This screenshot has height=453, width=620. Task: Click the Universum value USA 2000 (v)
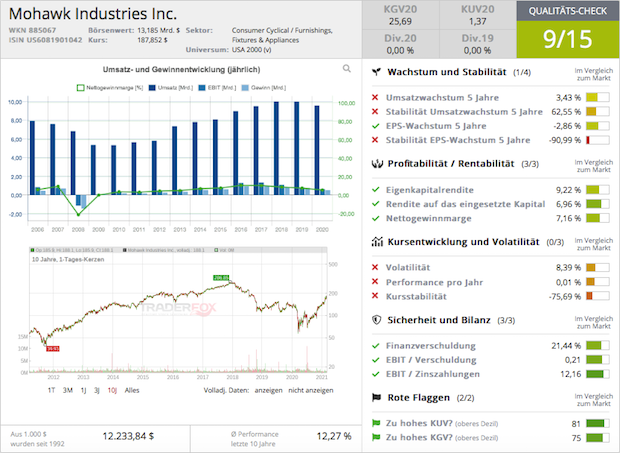click(252, 50)
